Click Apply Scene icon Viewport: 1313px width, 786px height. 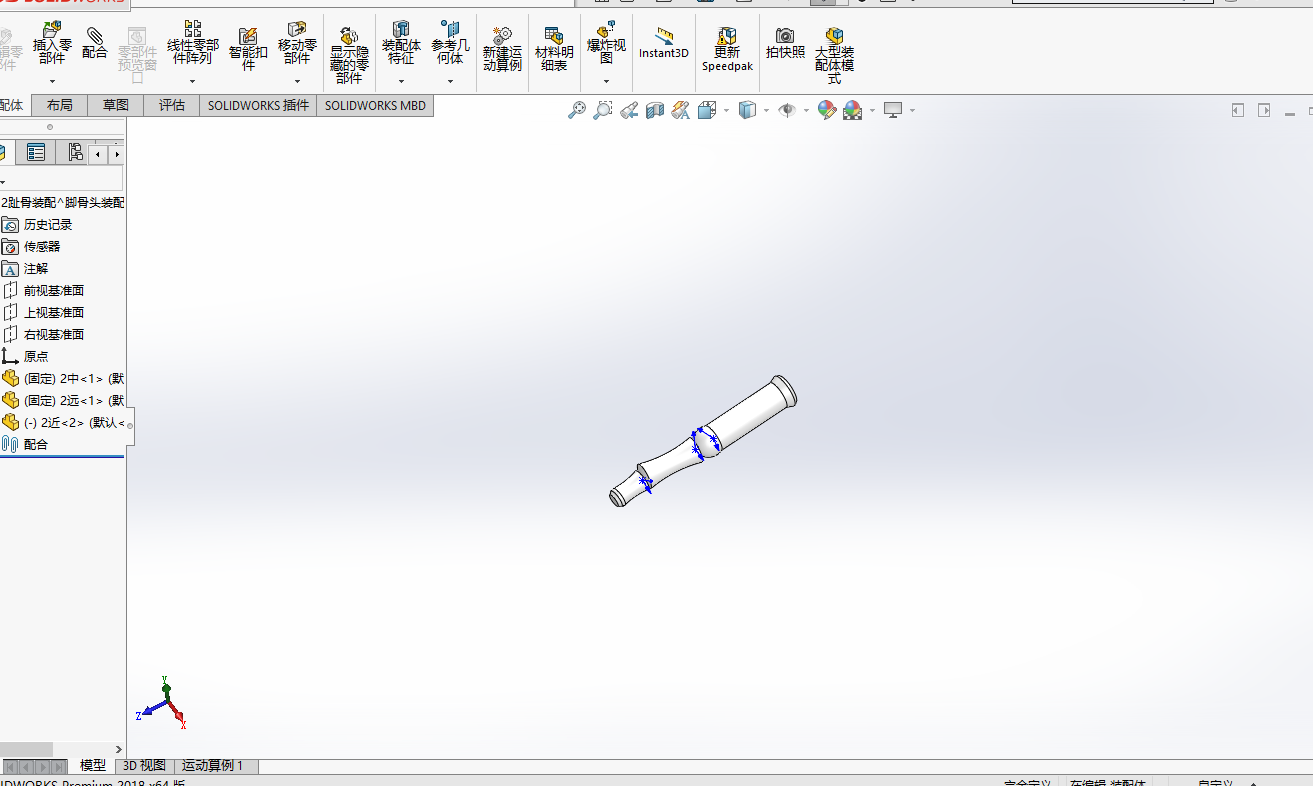click(x=853, y=110)
